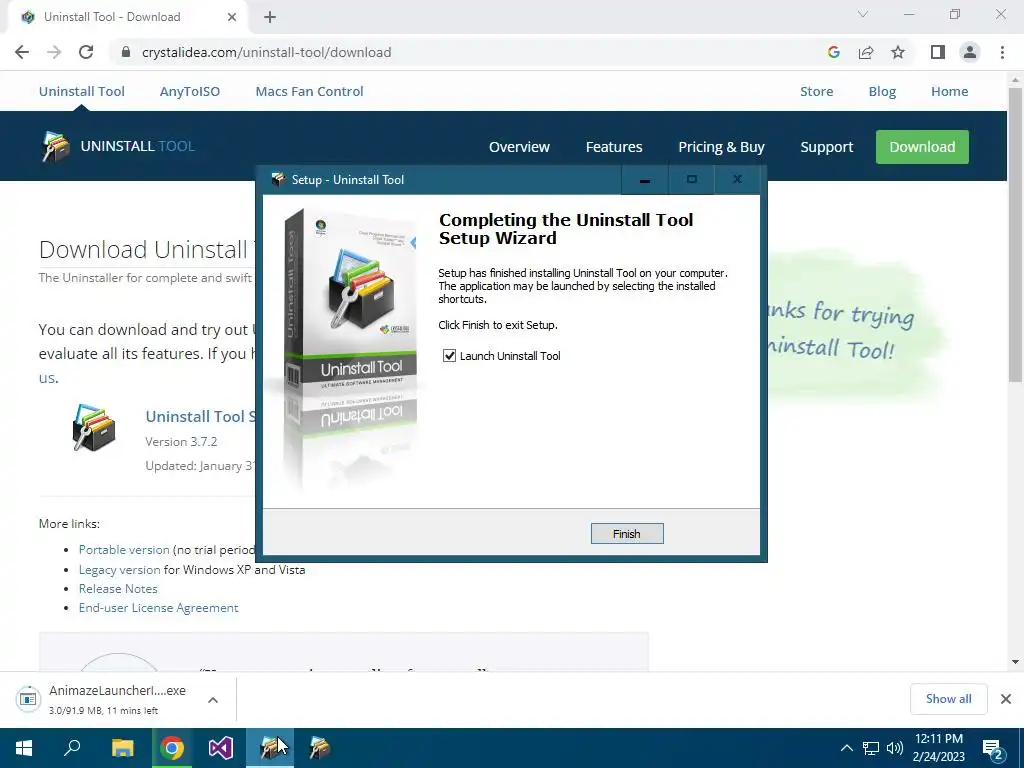Open the Features menu item
Screen dimensions: 1024x768
(614, 147)
